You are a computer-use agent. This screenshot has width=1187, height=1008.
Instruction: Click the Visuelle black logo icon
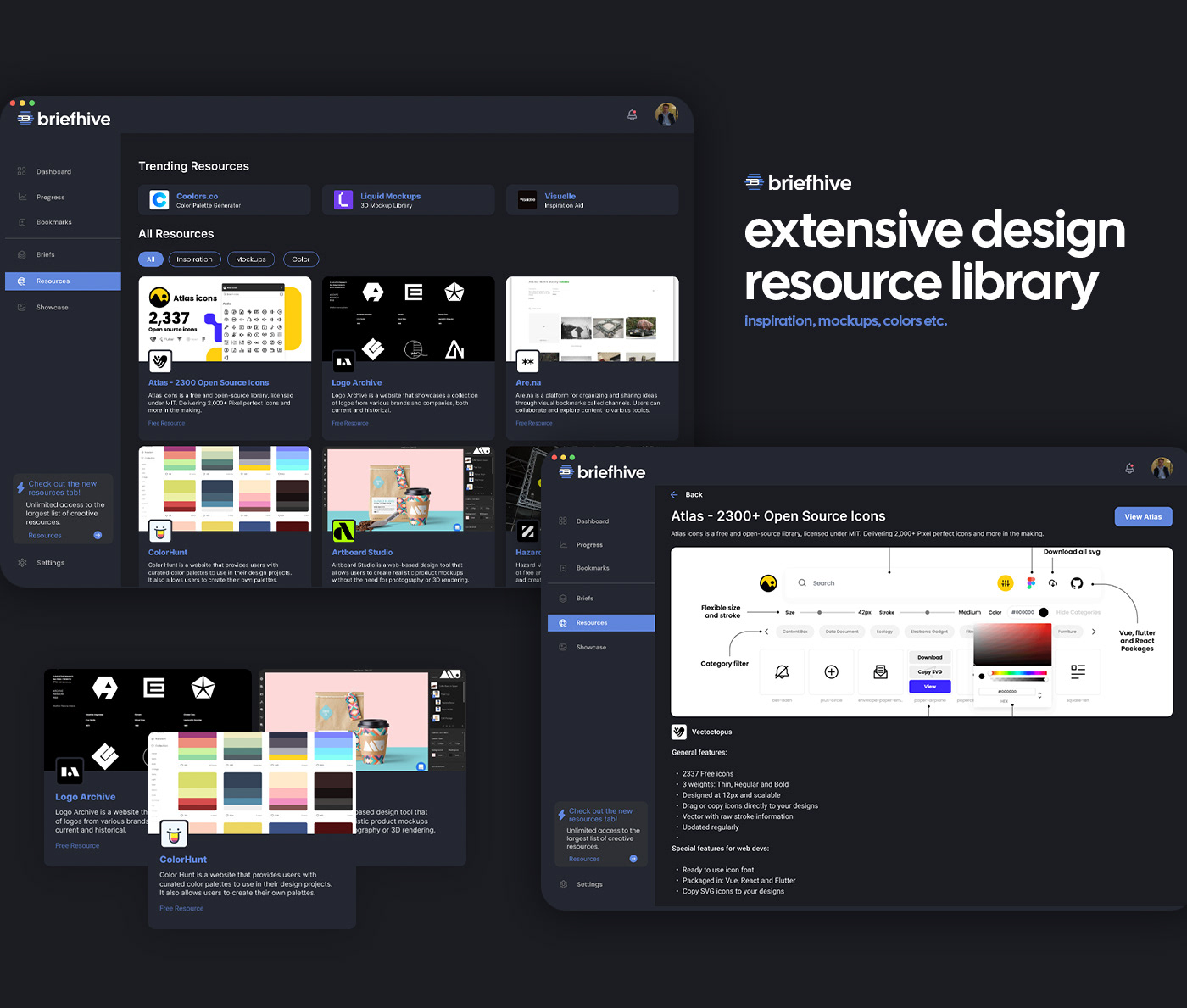527,200
